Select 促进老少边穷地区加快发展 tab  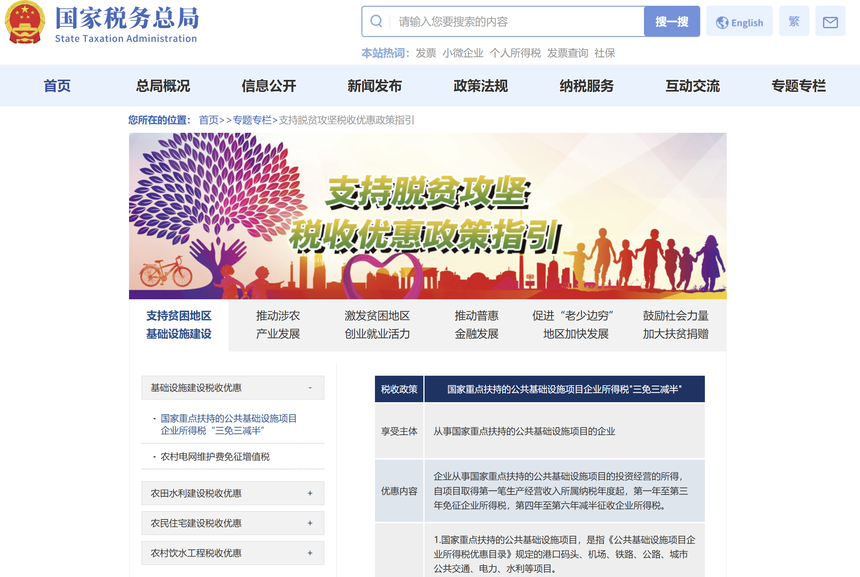pyautogui.click(x=575, y=325)
